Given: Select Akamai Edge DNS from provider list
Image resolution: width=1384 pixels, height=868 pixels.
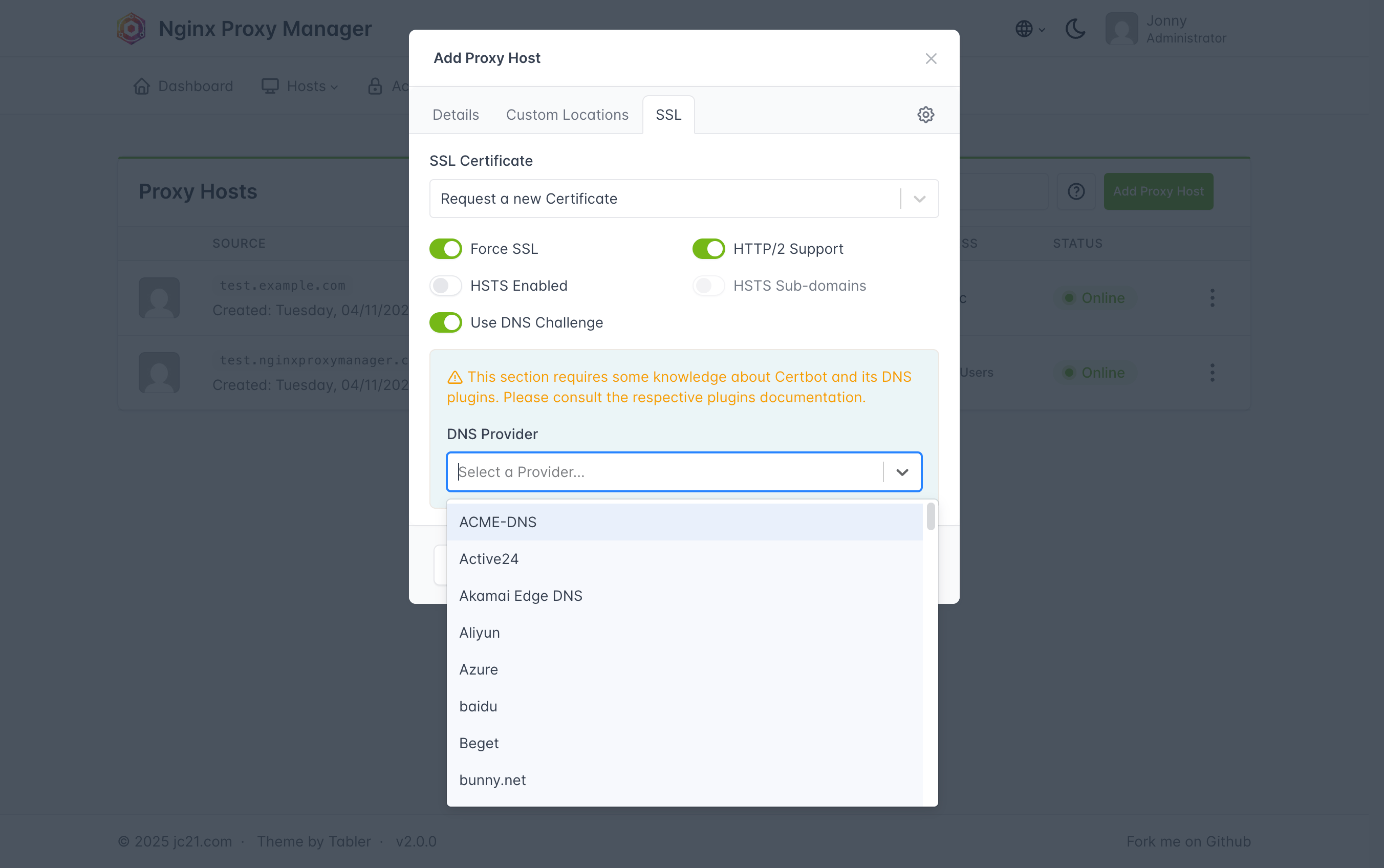Looking at the screenshot, I should [x=521, y=596].
